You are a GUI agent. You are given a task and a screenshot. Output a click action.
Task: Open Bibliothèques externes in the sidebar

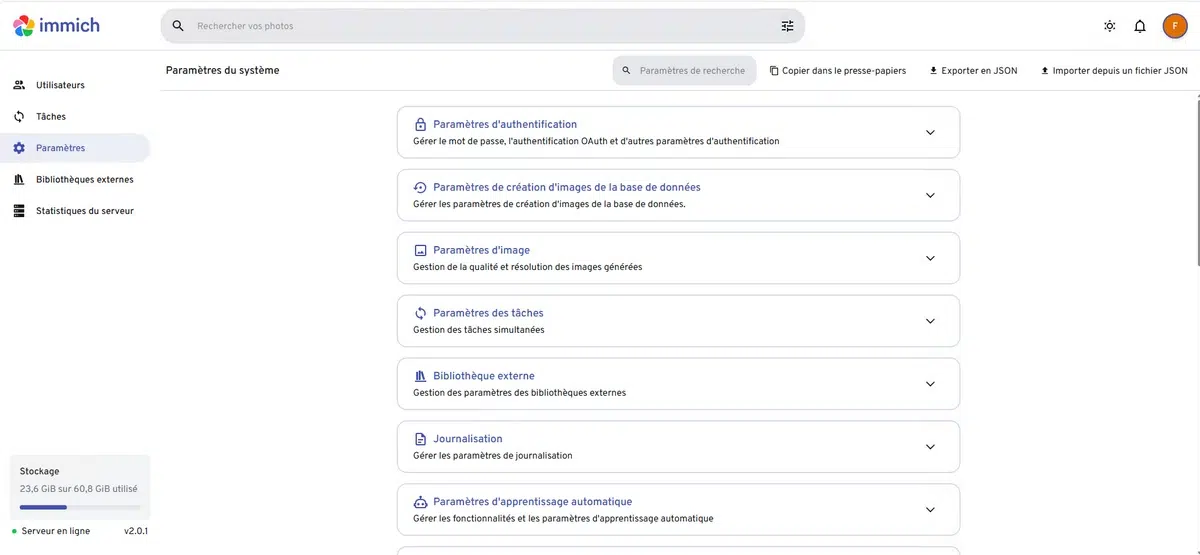pos(75,180)
